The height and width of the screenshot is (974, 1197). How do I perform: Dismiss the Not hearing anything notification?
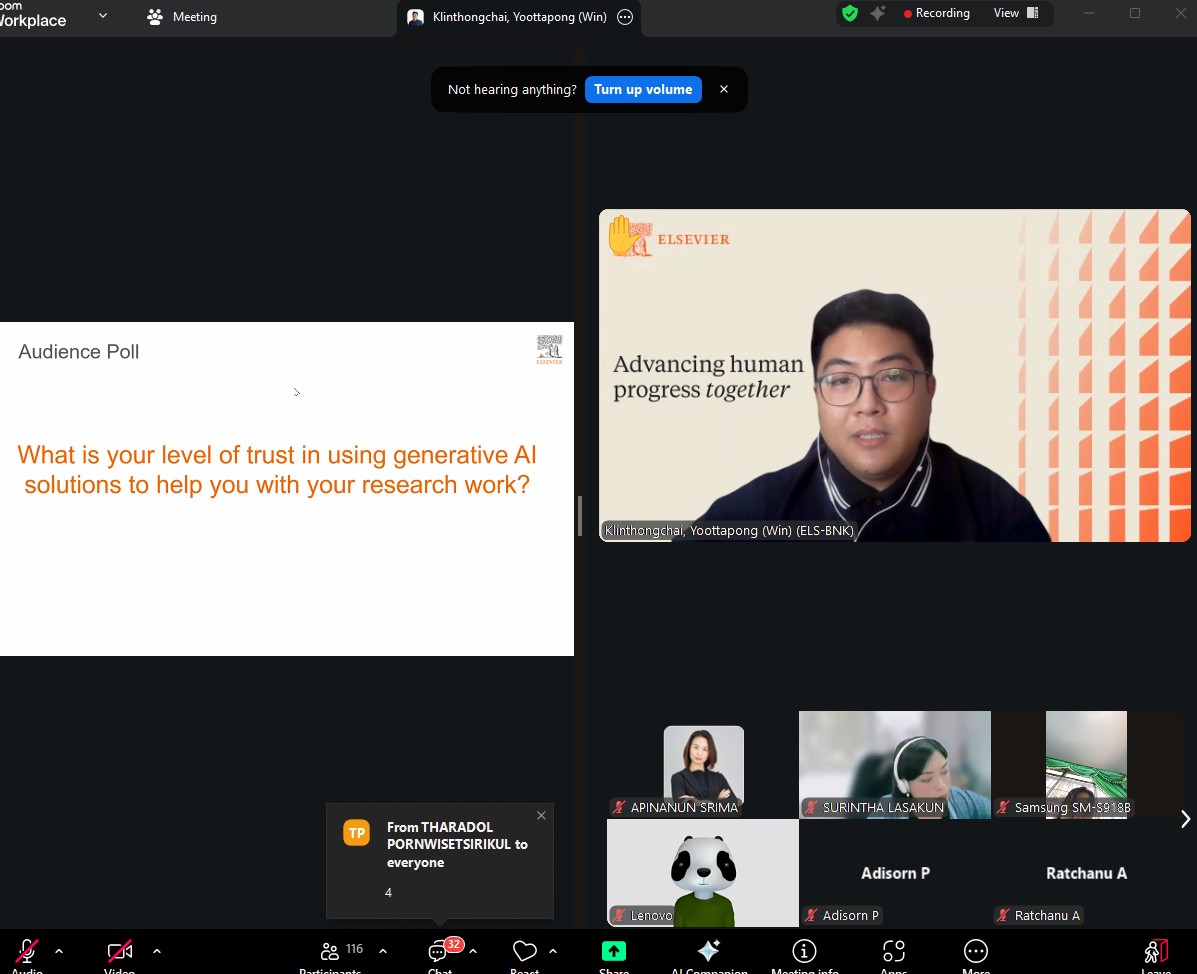coord(724,90)
